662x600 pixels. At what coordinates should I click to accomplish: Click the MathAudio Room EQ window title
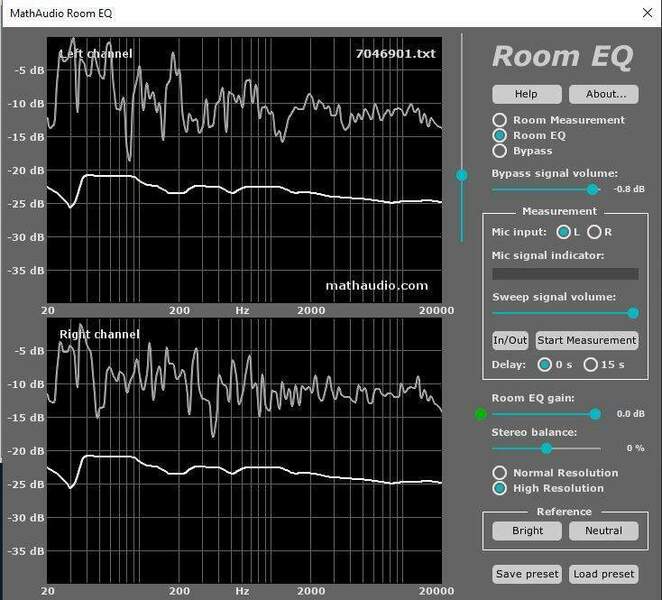(61, 13)
